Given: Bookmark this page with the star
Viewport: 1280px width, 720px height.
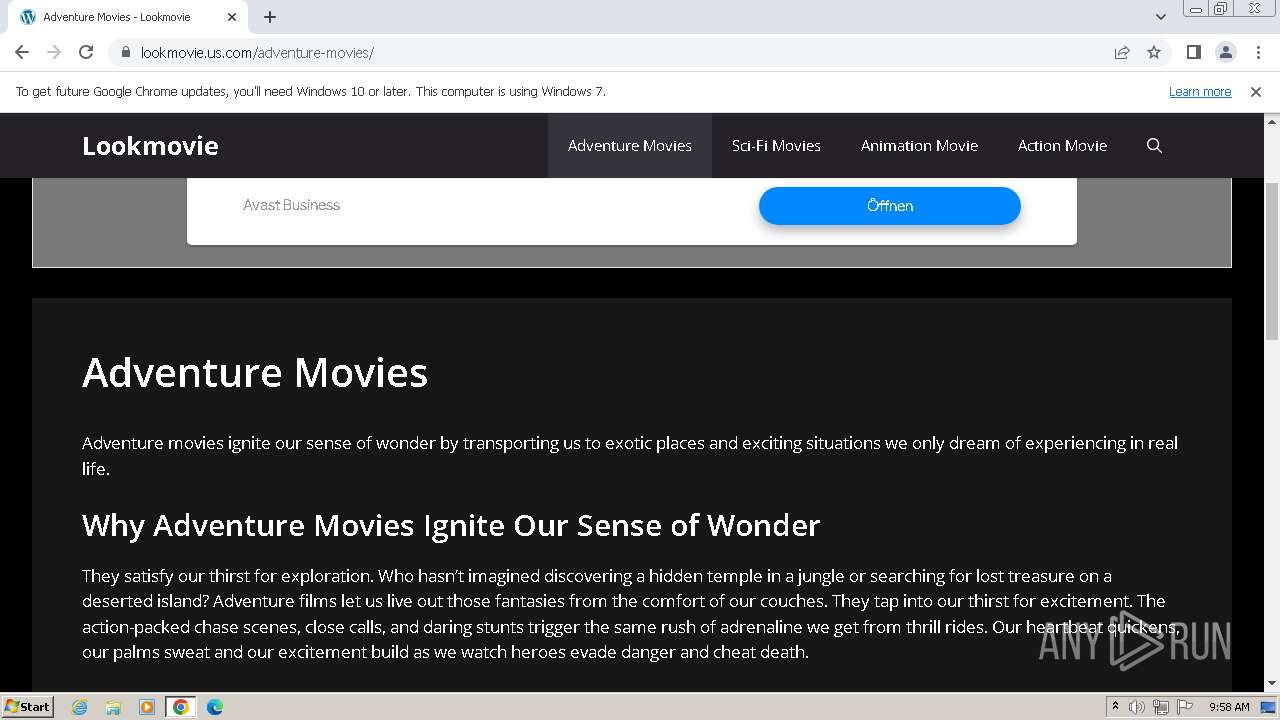Looking at the screenshot, I should click(x=1154, y=52).
